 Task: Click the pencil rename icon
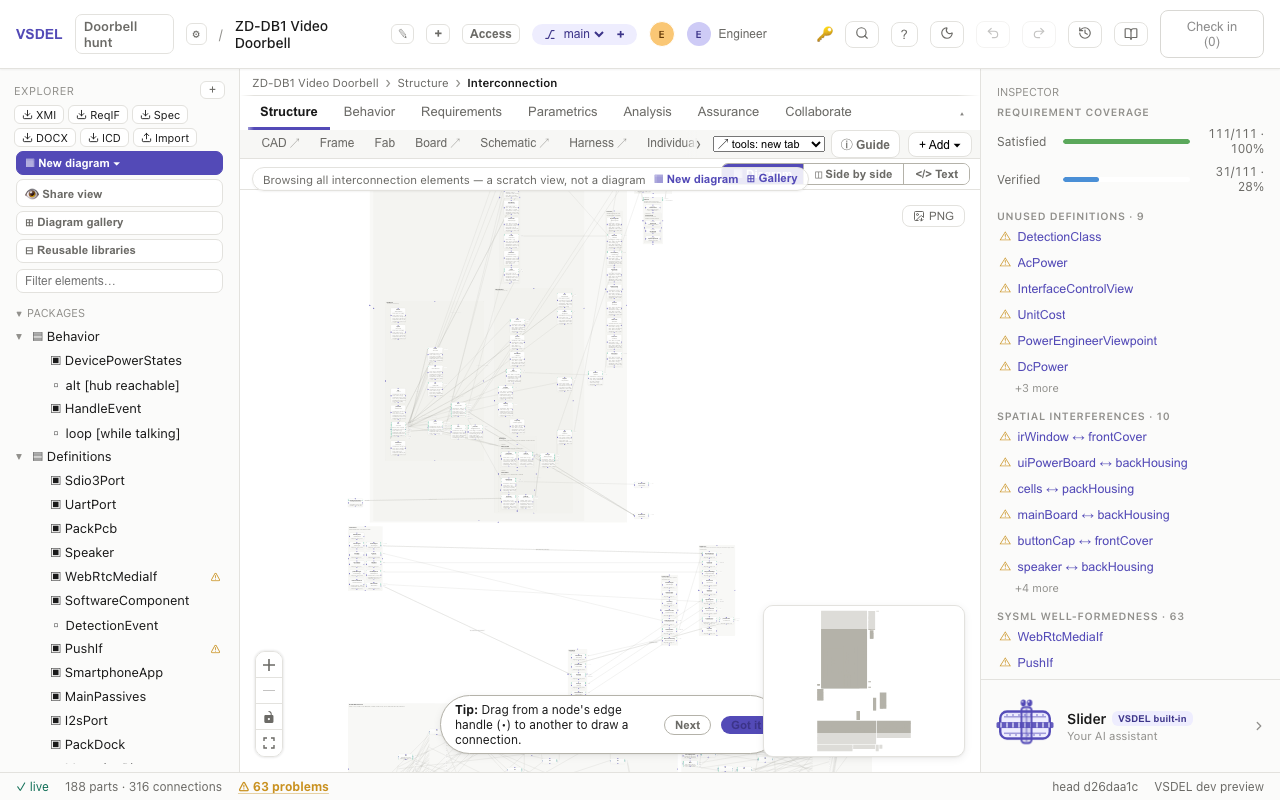[x=402, y=34]
